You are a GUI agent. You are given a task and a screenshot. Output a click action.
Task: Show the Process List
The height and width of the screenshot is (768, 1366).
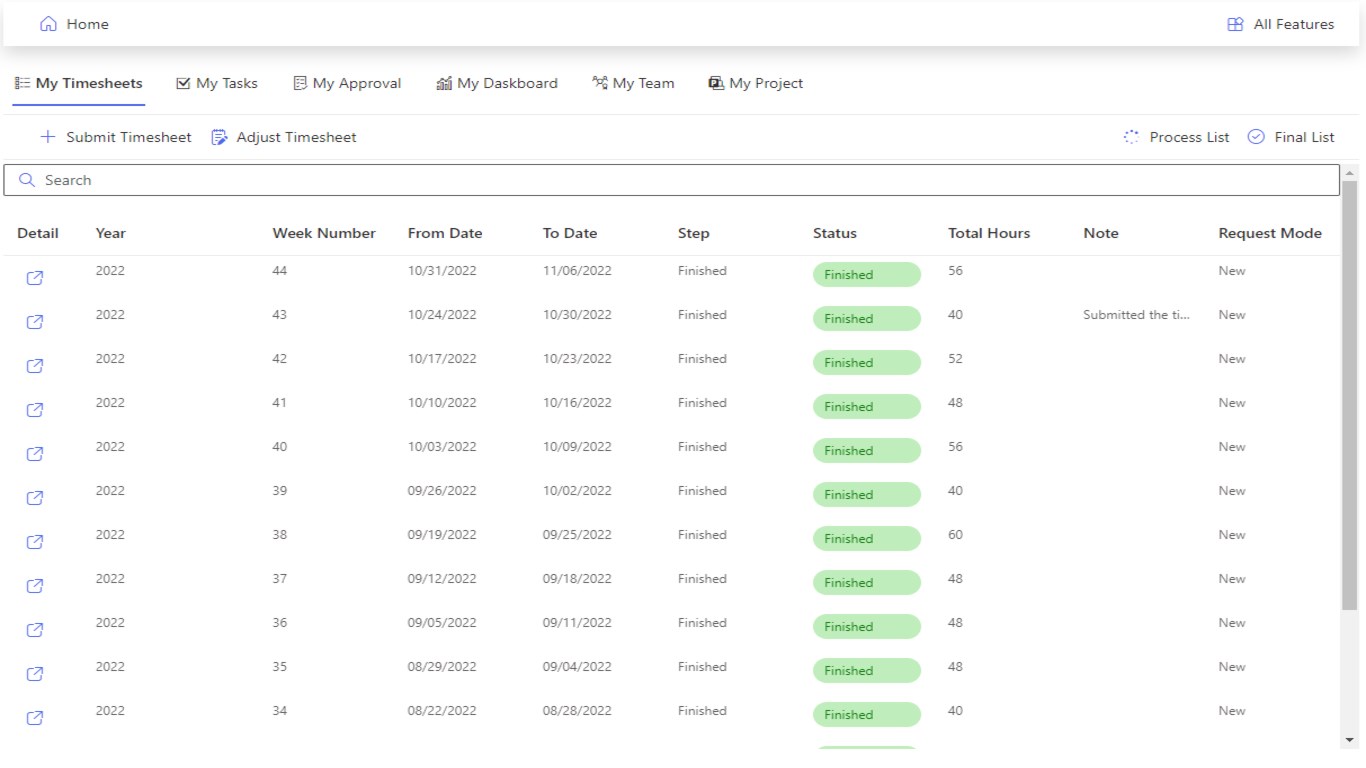pyautogui.click(x=1177, y=137)
